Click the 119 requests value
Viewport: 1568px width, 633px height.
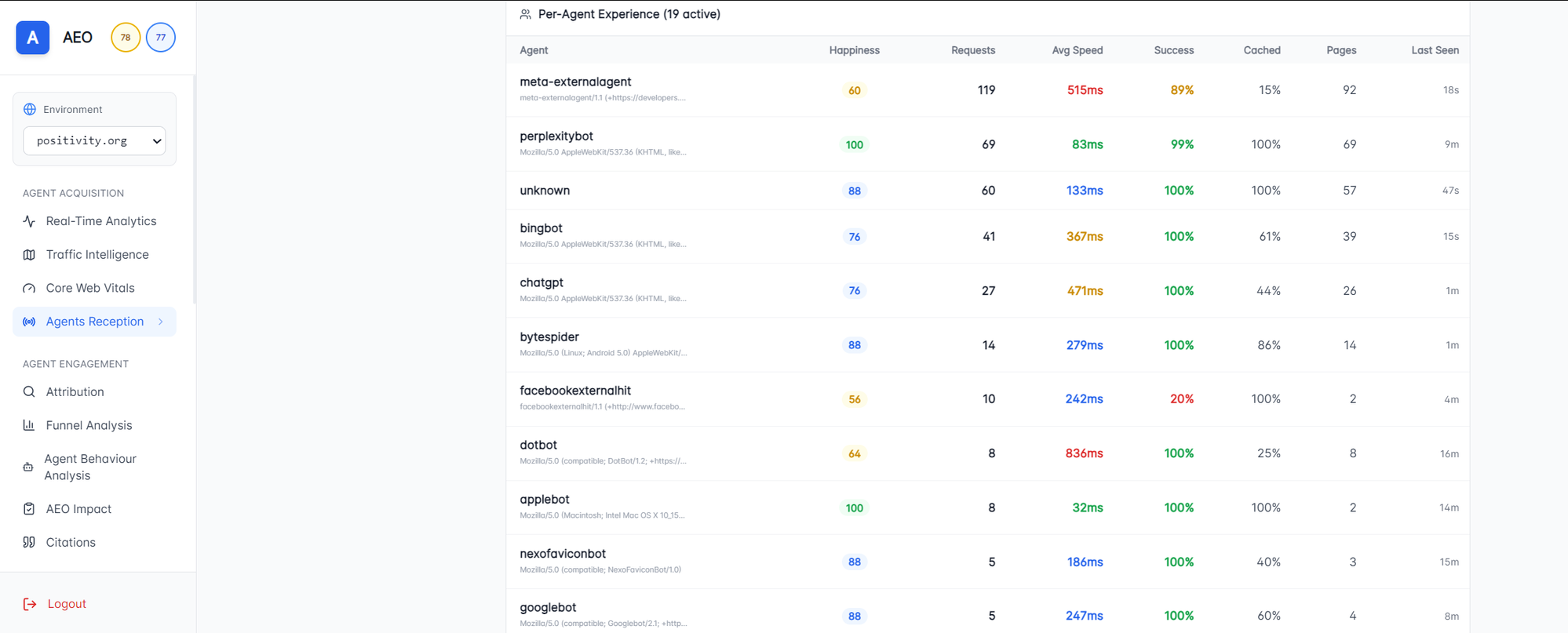click(x=986, y=90)
